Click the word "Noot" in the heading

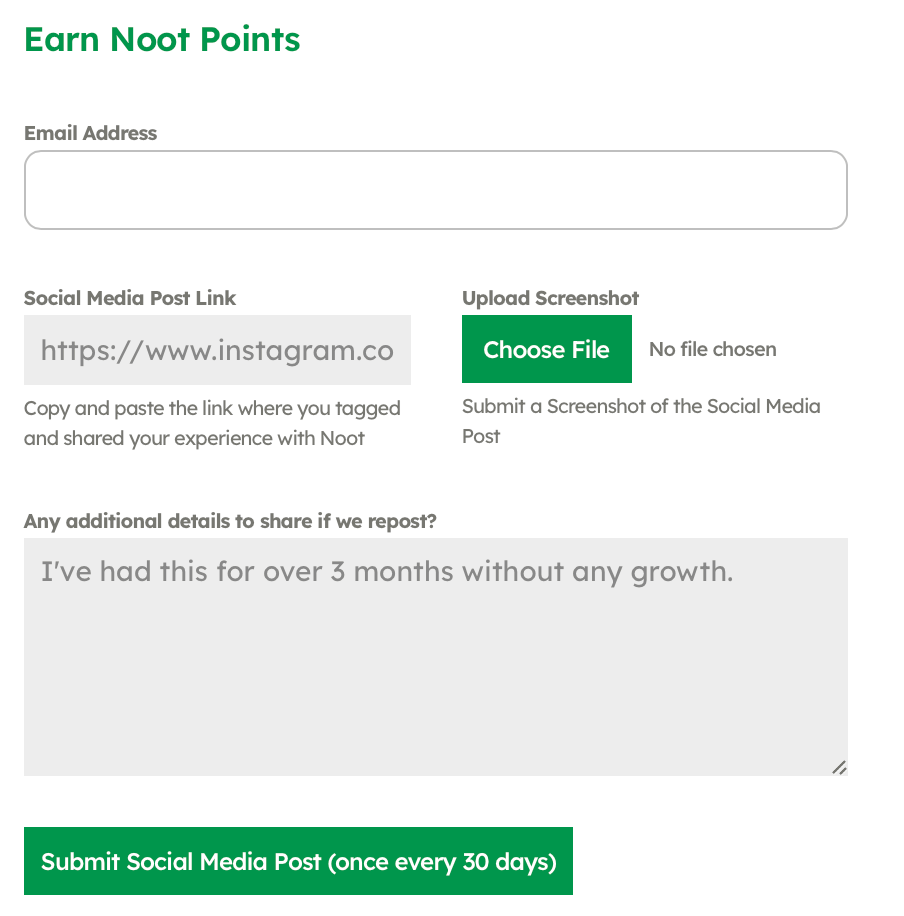[150, 40]
